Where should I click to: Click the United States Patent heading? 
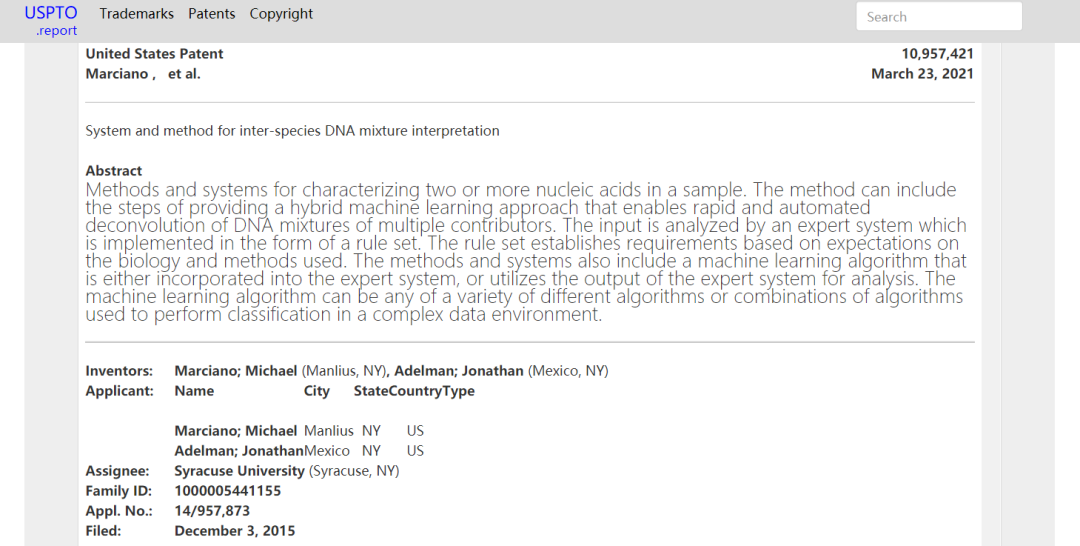(154, 54)
